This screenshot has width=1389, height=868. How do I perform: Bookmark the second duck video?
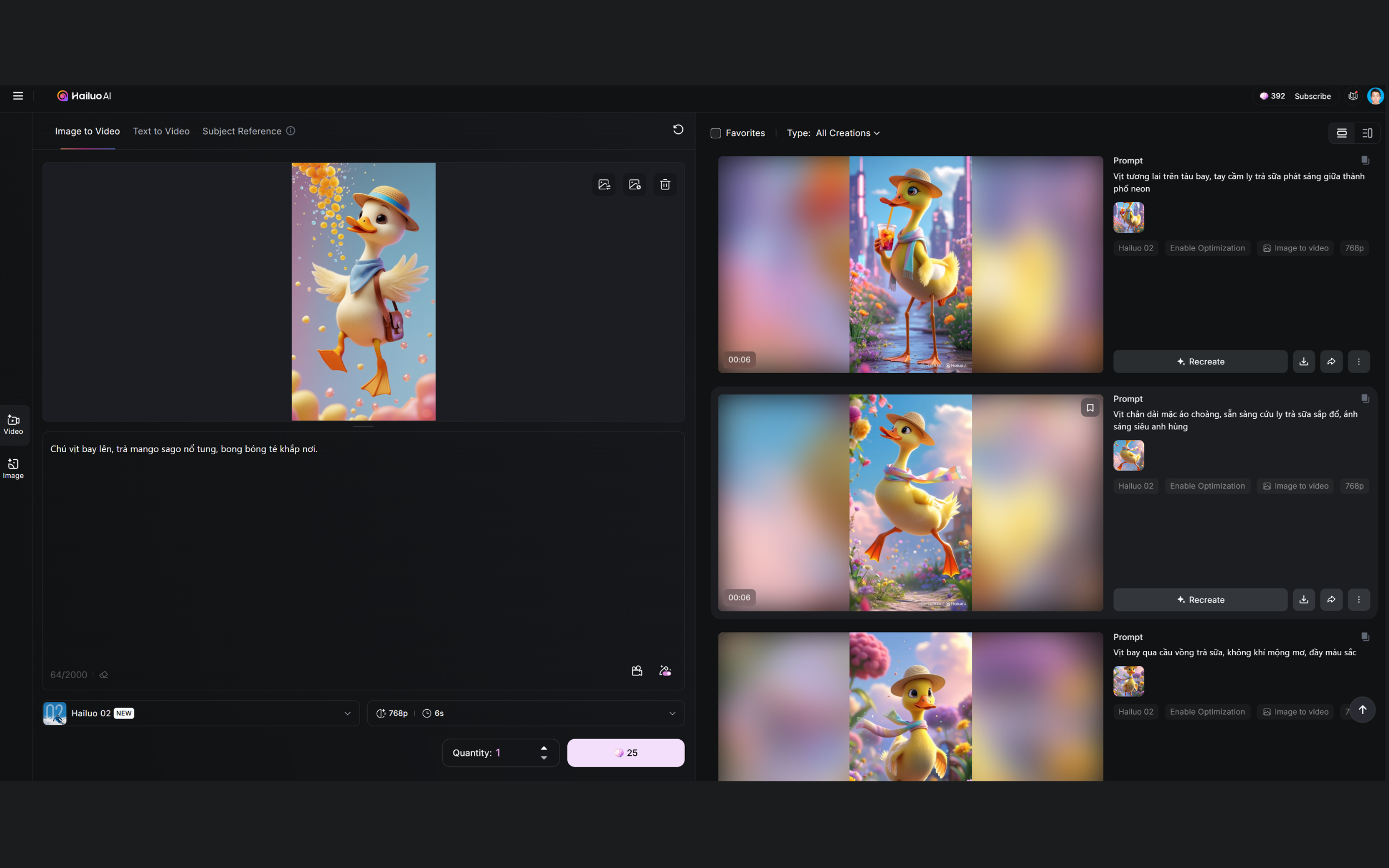[1090, 408]
